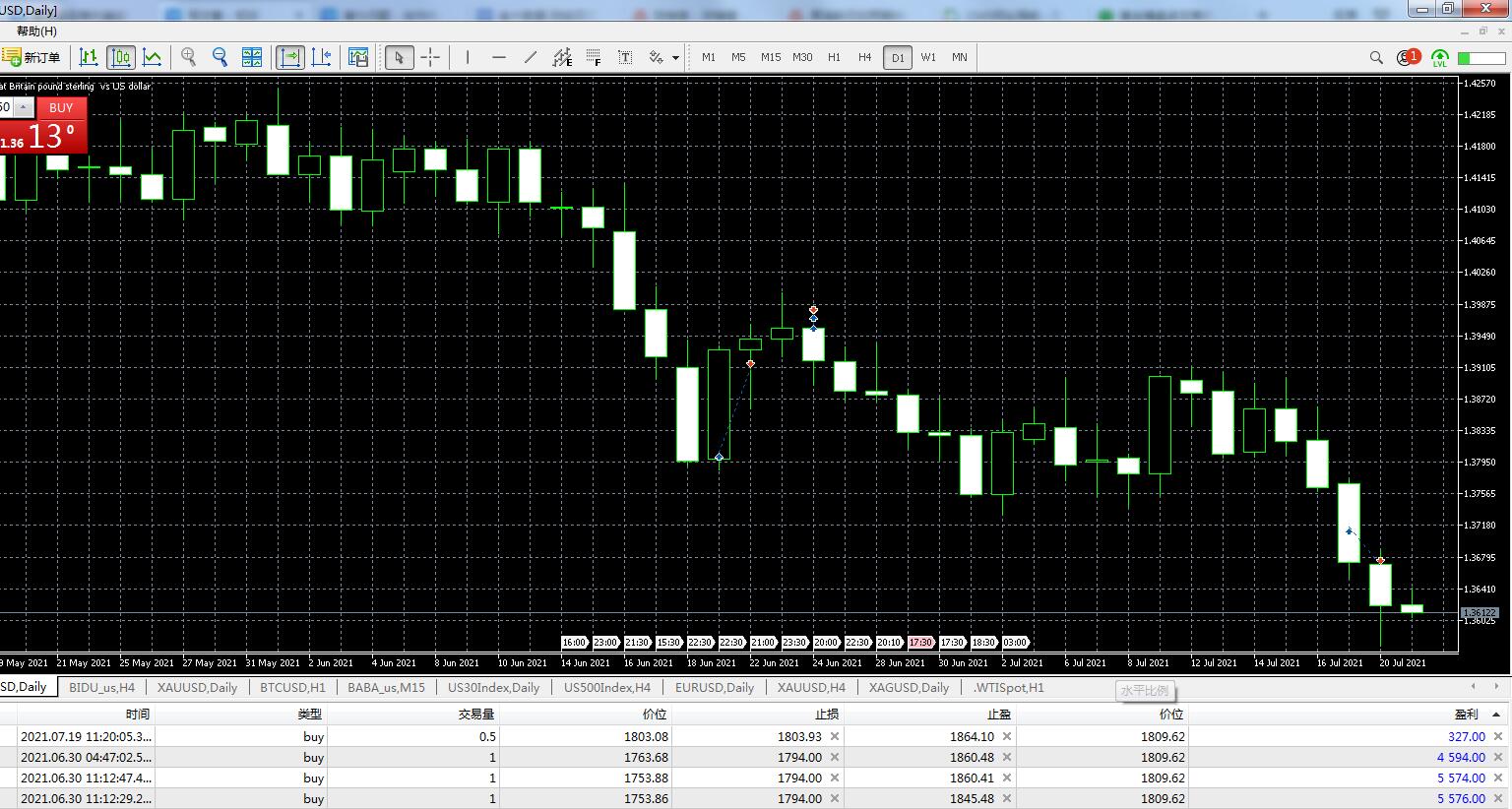Select the H4 timeframe
1512x809 pixels.
coord(864,57)
